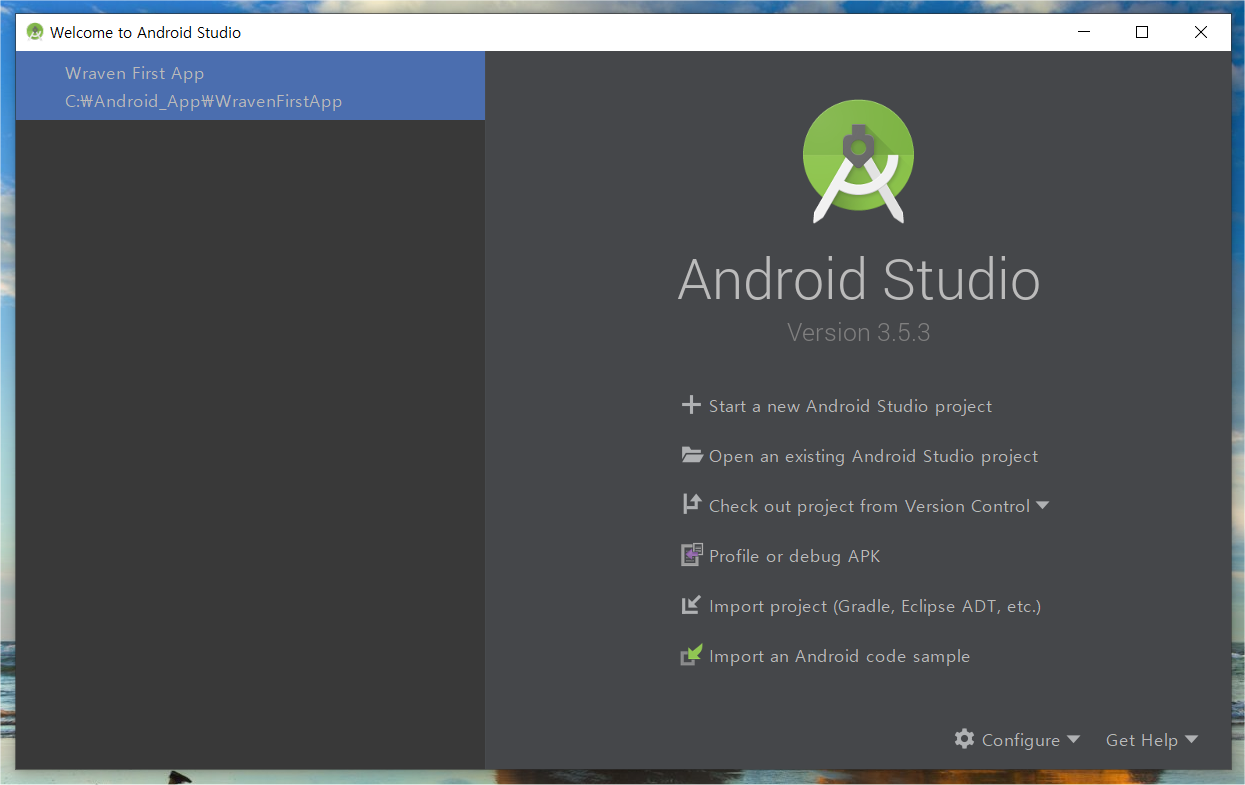Click the Configure gear icon
Image resolution: width=1245 pixels, height=785 pixels.
point(964,739)
